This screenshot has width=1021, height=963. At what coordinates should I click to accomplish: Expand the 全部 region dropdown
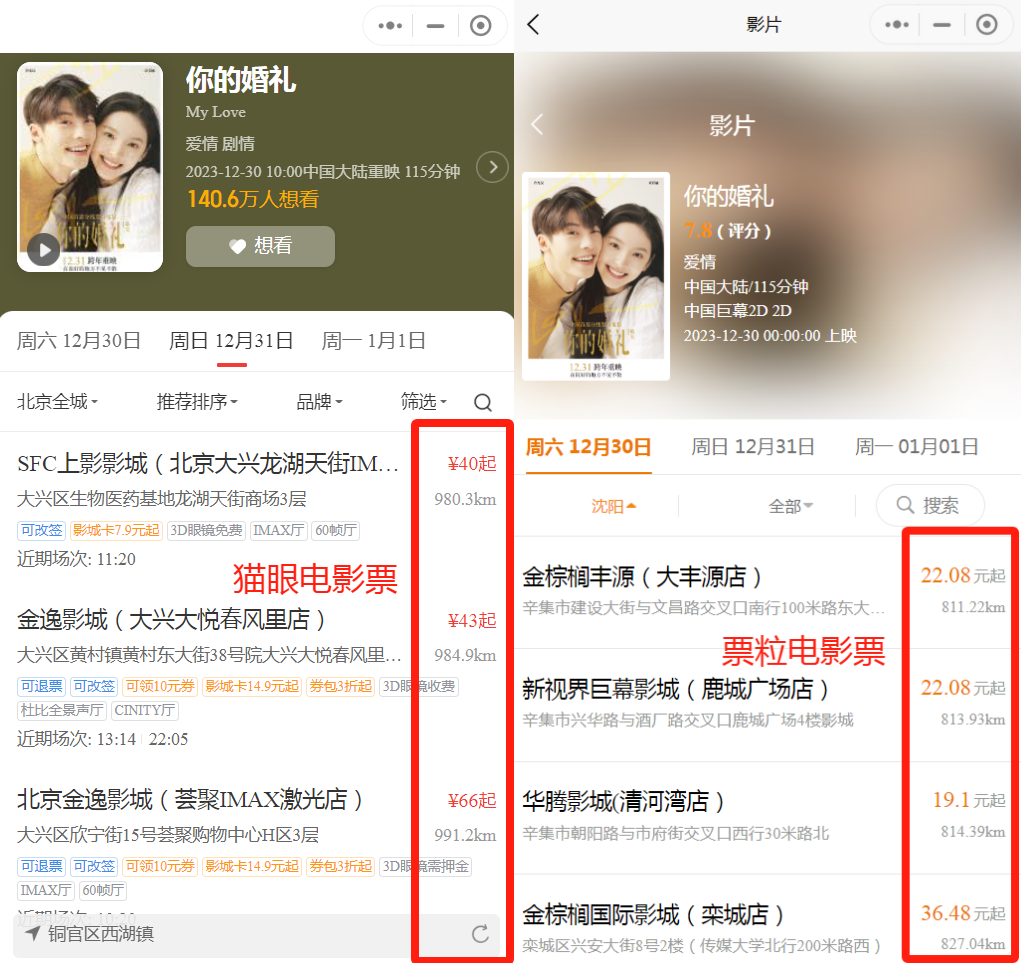(x=790, y=506)
